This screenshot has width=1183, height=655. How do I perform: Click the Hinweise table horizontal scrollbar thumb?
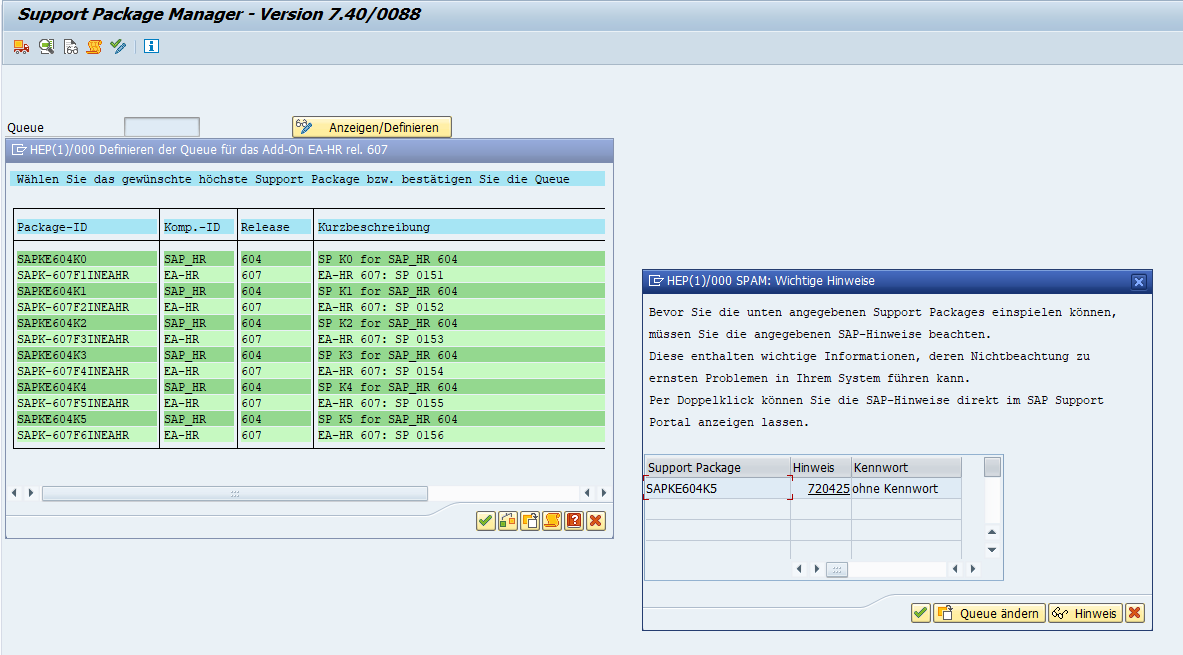(x=837, y=569)
